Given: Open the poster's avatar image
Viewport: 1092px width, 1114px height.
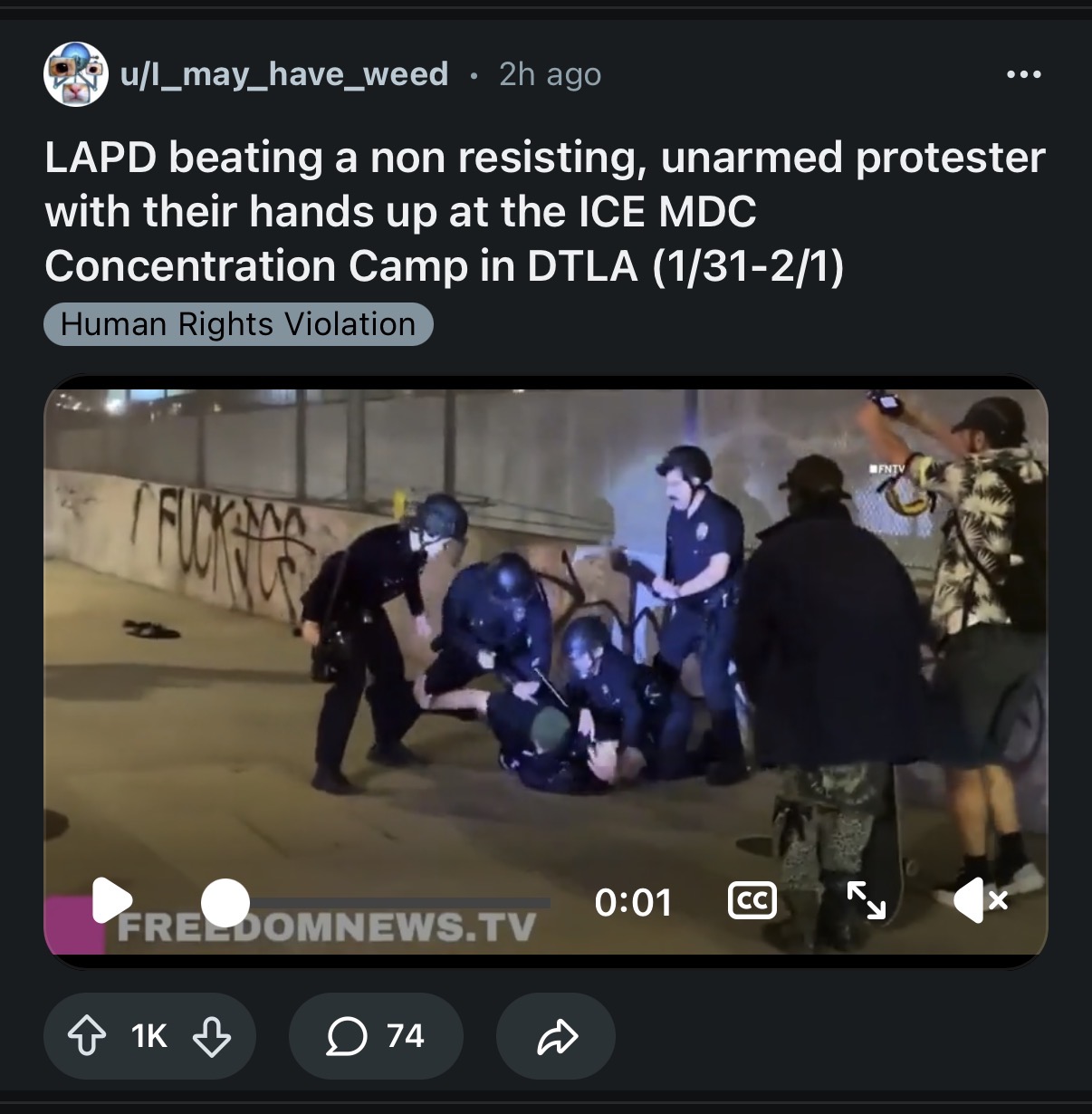Looking at the screenshot, I should pos(76,74).
